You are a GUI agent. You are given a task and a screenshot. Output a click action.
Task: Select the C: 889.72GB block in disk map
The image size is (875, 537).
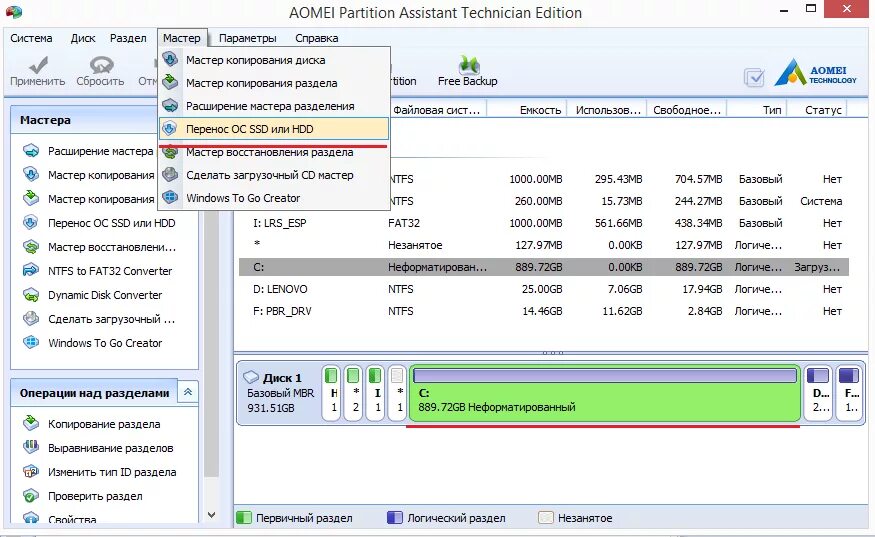click(x=605, y=393)
